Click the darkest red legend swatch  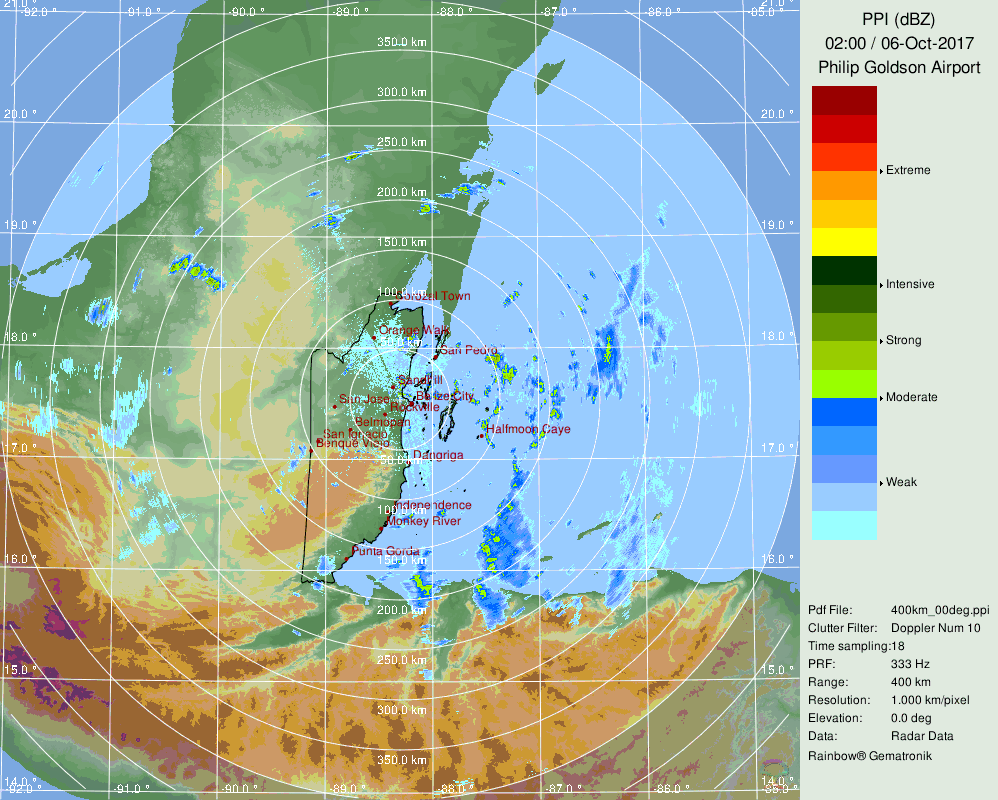844,101
